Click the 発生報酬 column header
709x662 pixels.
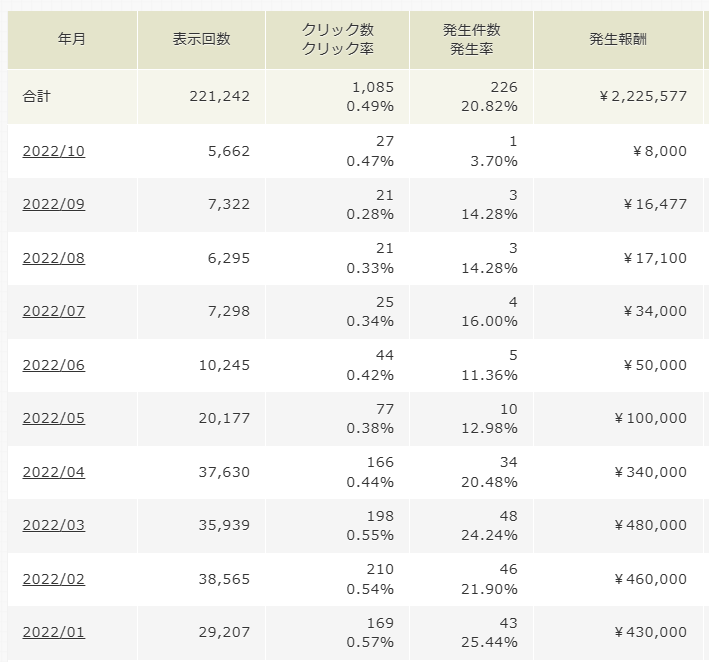(618, 40)
